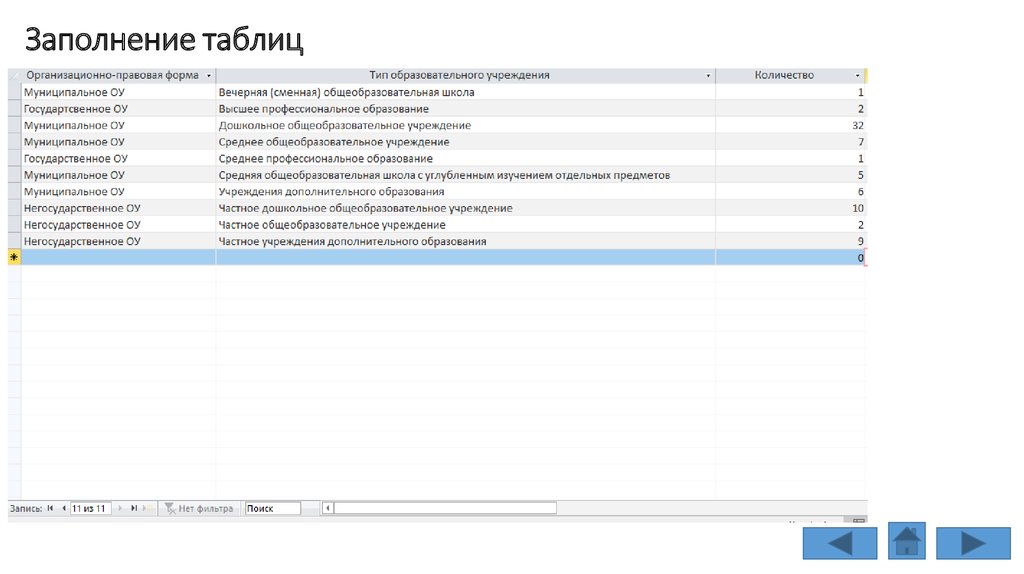Open the Организационно-правовая форма column dropdown
The width and height of the screenshot is (1024, 574).
click(x=208, y=76)
